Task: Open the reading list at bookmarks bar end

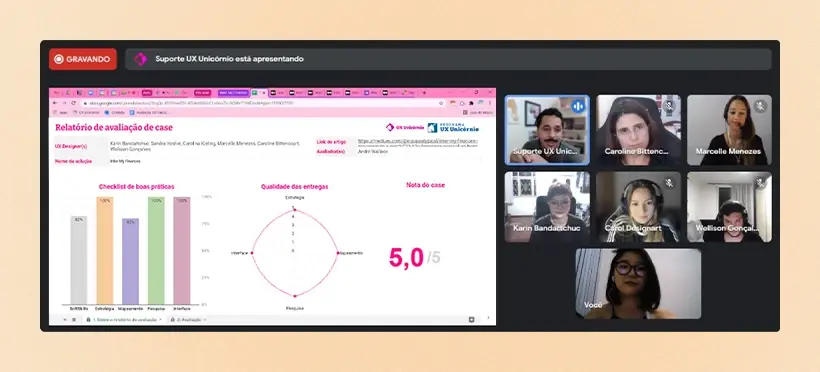Action: click(477, 112)
